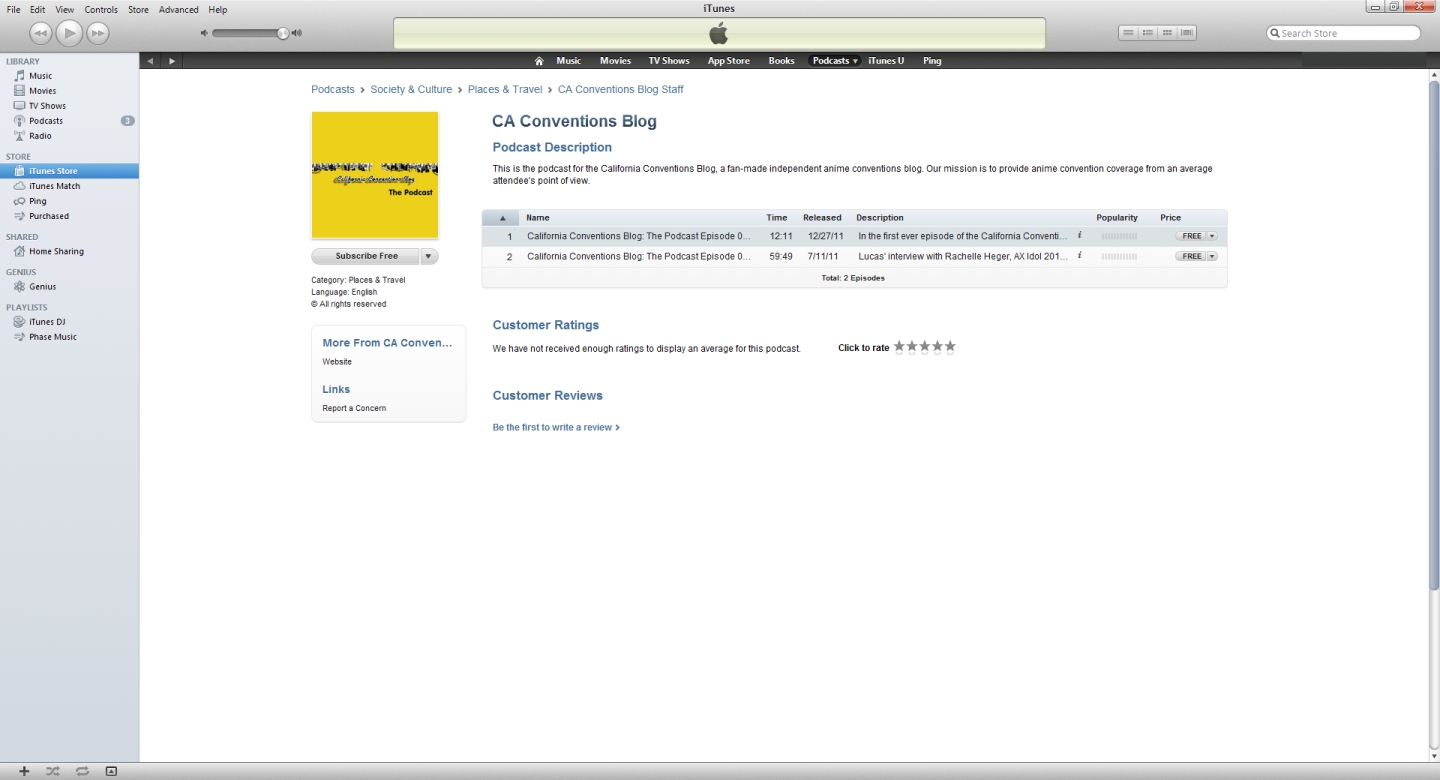Show or hide the artwork viewer button
The width and height of the screenshot is (1440, 780).
[x=111, y=771]
